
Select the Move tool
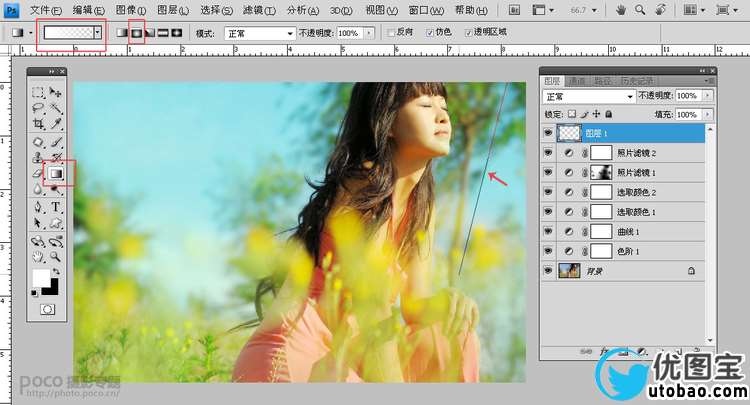click(56, 92)
